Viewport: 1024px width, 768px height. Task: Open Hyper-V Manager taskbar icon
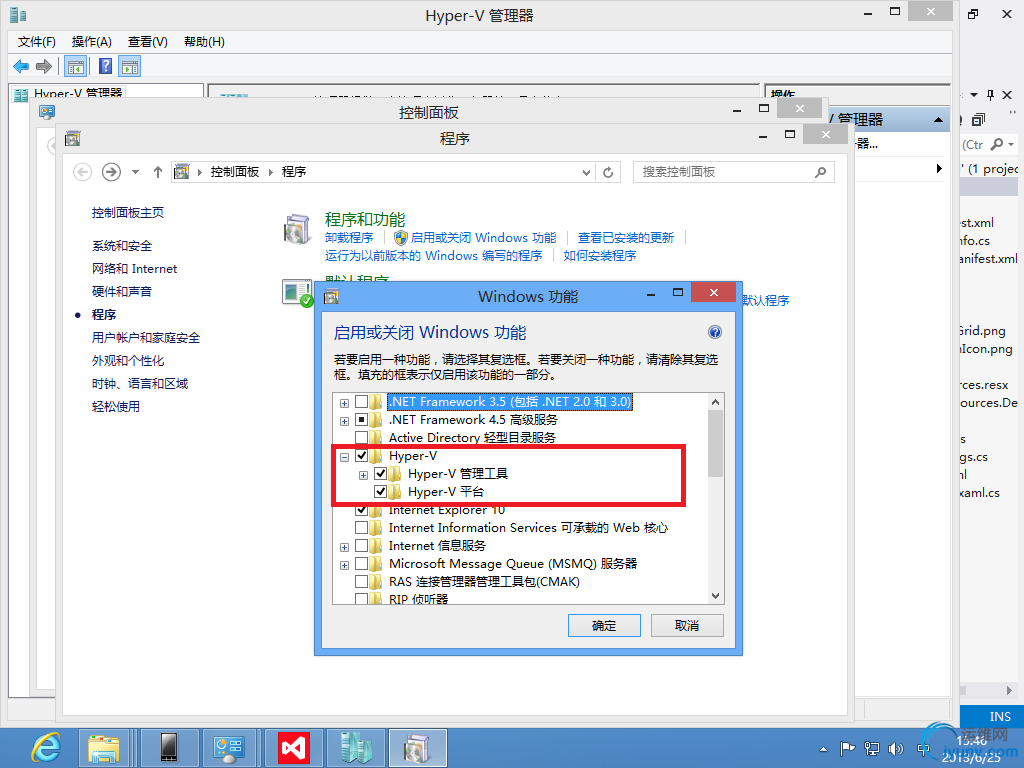pyautogui.click(x=356, y=748)
